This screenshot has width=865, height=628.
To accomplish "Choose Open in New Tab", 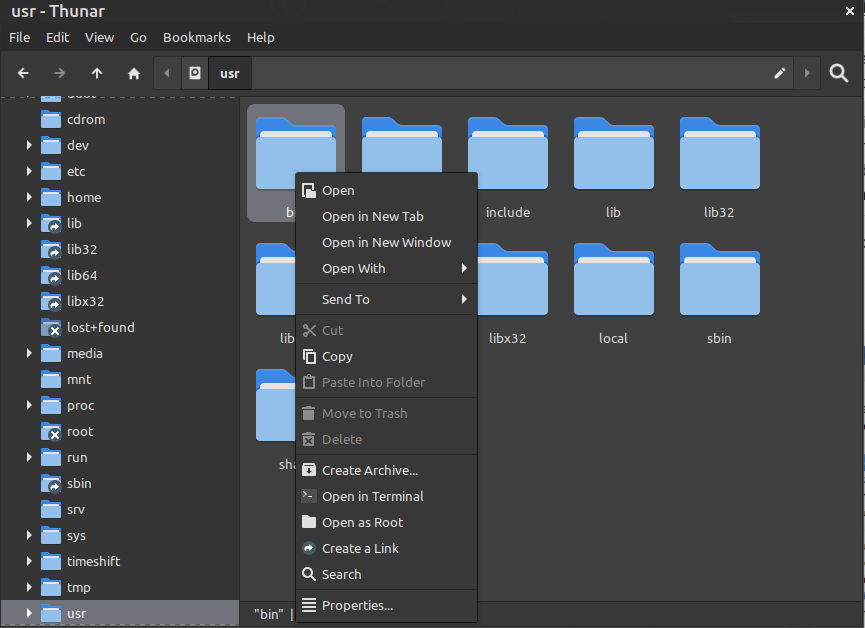I will [386, 216].
